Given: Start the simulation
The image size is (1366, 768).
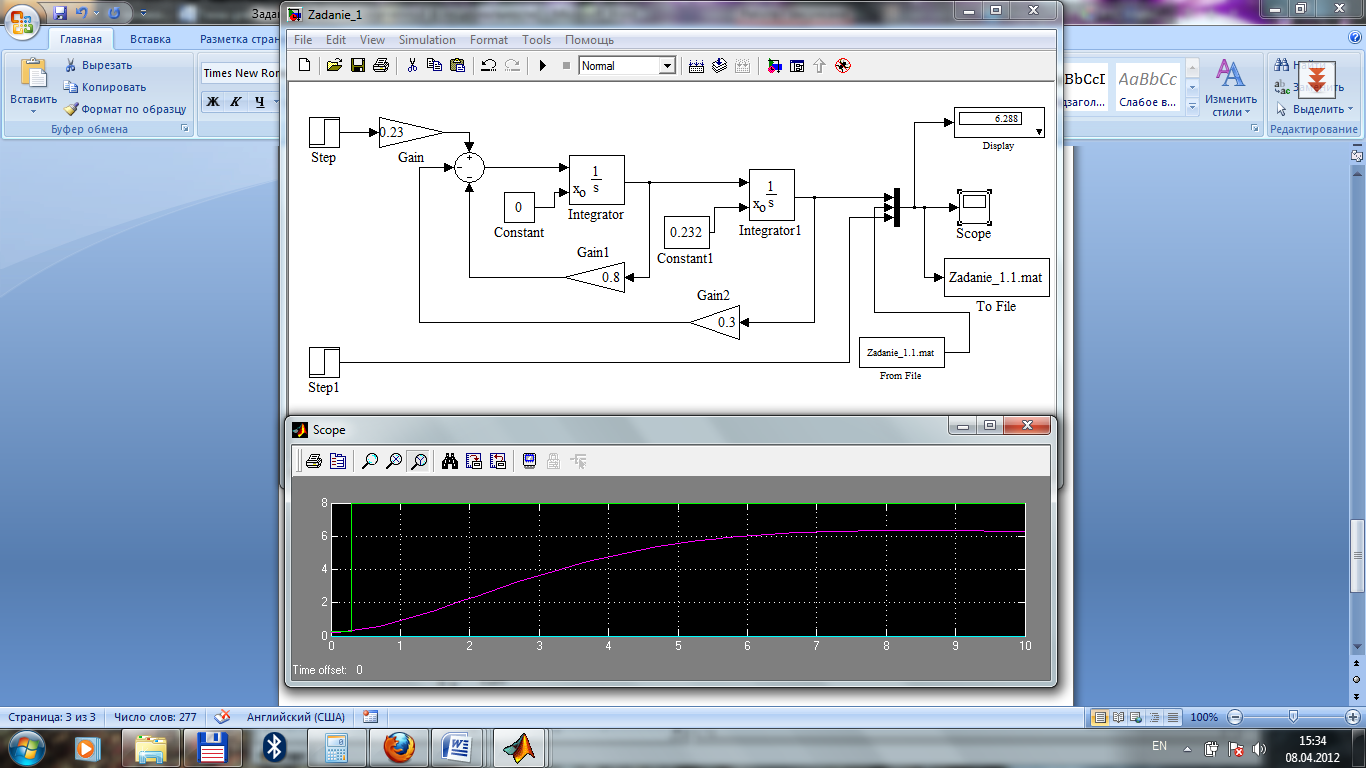Looking at the screenshot, I should click(543, 66).
